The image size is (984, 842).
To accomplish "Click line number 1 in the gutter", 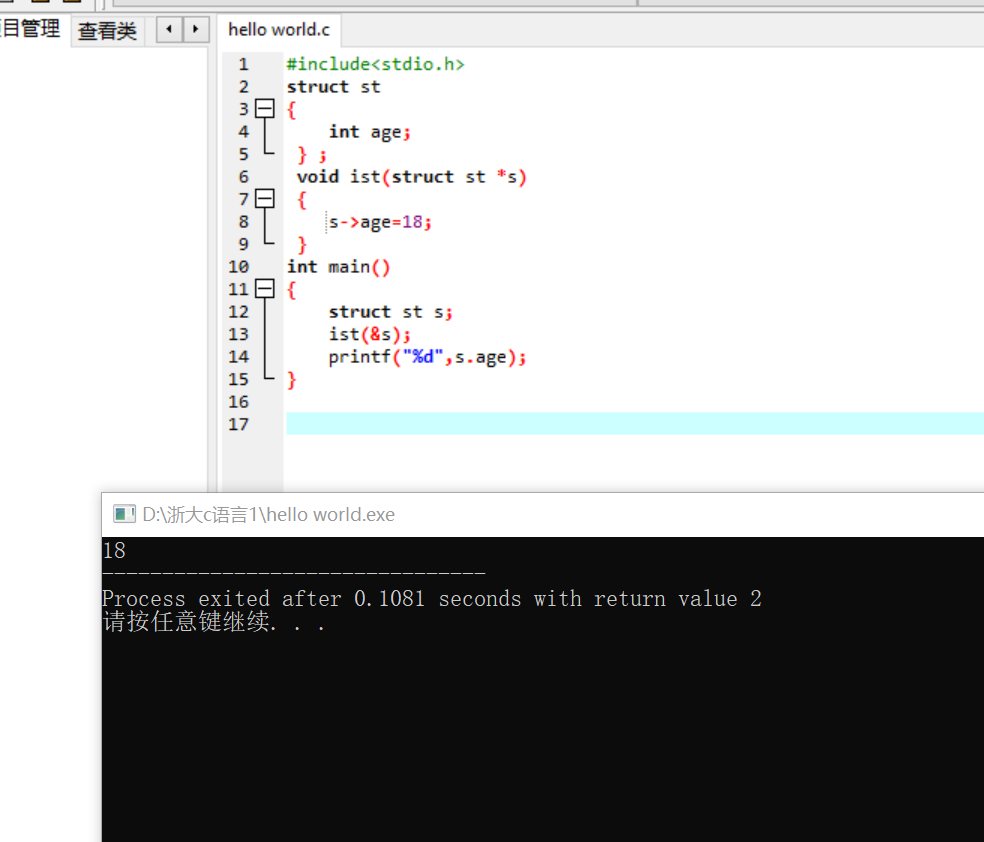I will (243, 64).
